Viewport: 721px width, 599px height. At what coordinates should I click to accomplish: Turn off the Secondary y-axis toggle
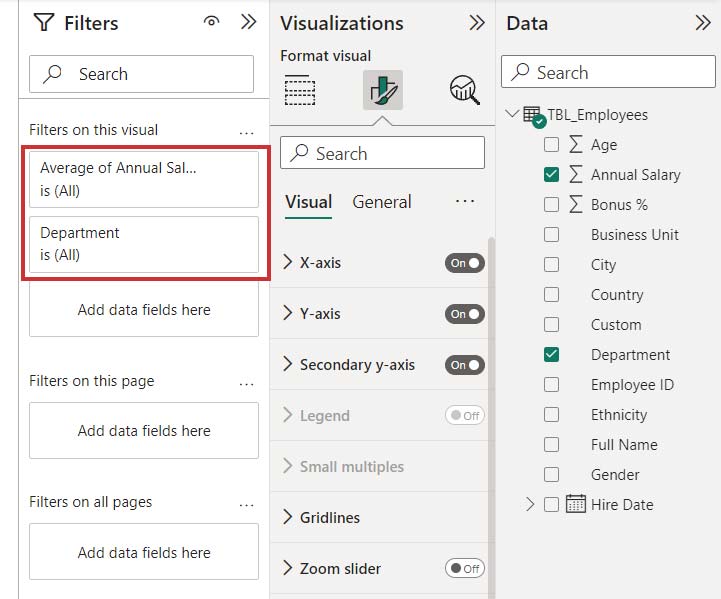click(x=465, y=365)
